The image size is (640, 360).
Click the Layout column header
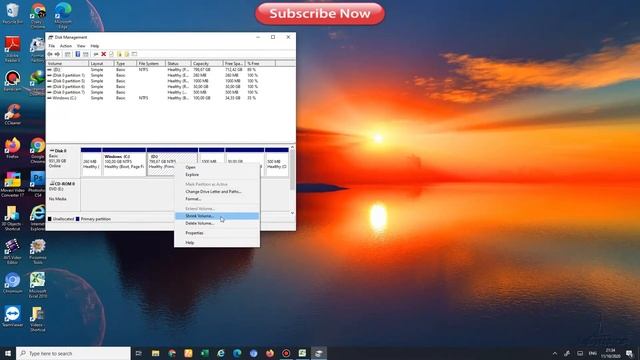[x=101, y=64]
